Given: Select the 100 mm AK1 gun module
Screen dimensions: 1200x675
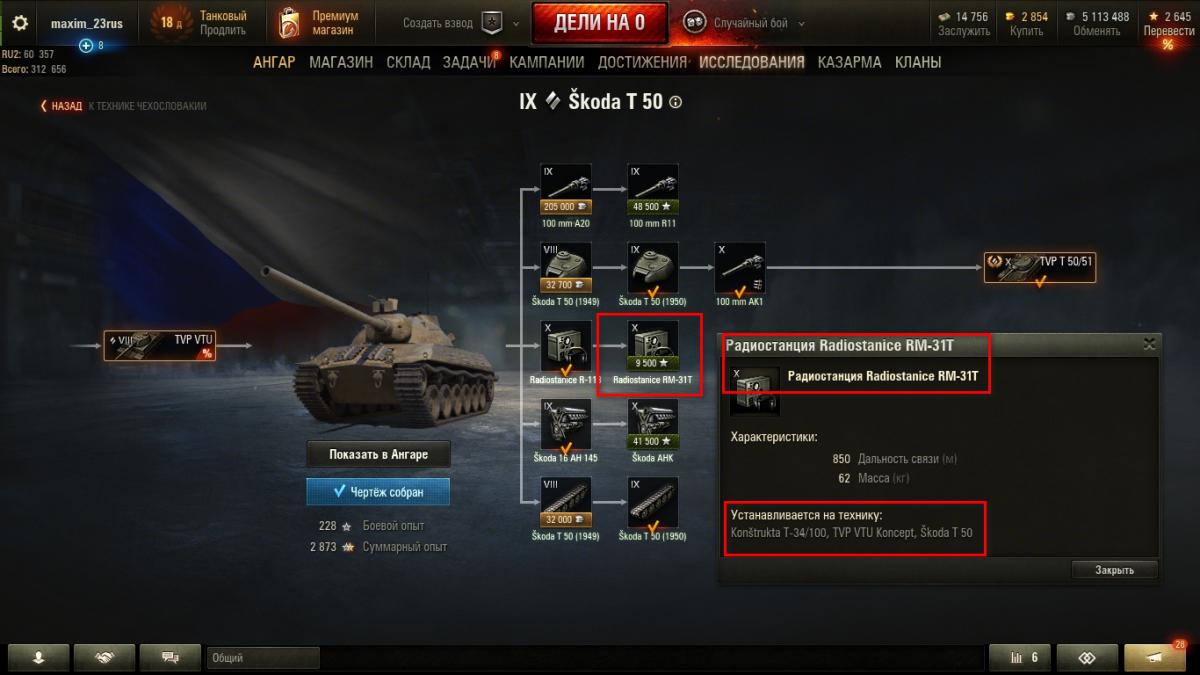Looking at the screenshot, I should click(x=740, y=267).
